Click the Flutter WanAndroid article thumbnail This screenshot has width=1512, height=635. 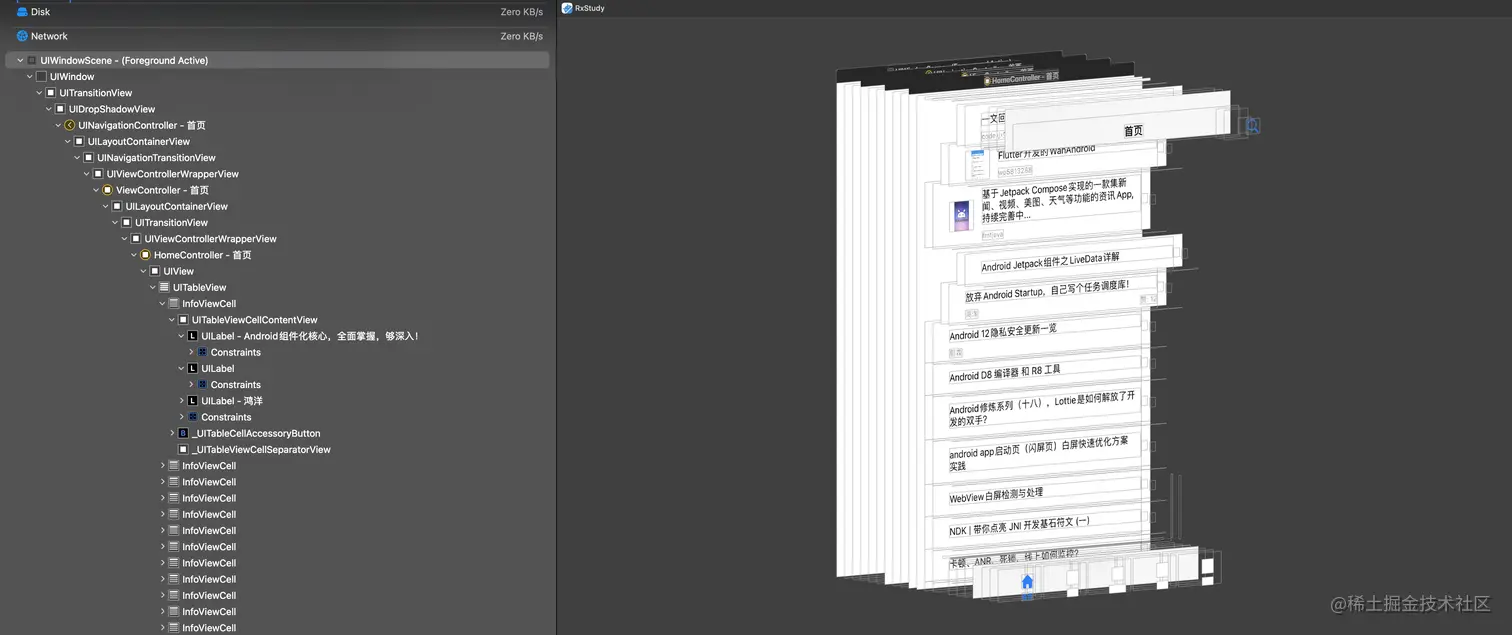(978, 163)
